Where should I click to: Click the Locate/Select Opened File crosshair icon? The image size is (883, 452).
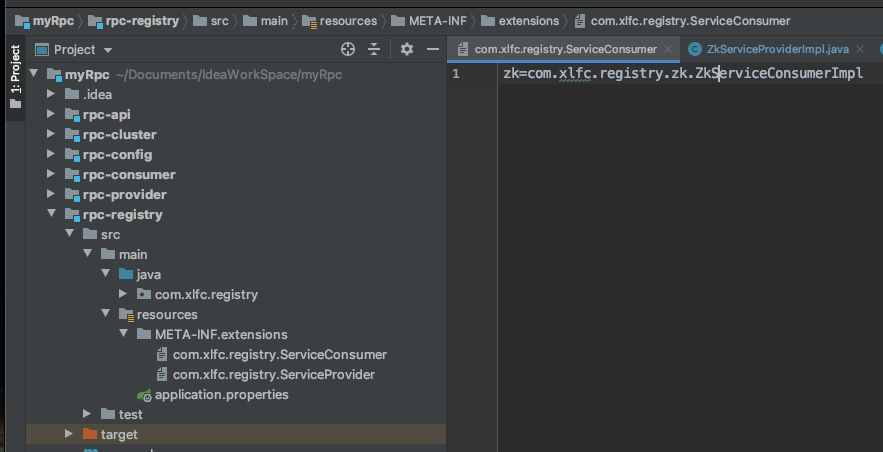348,50
